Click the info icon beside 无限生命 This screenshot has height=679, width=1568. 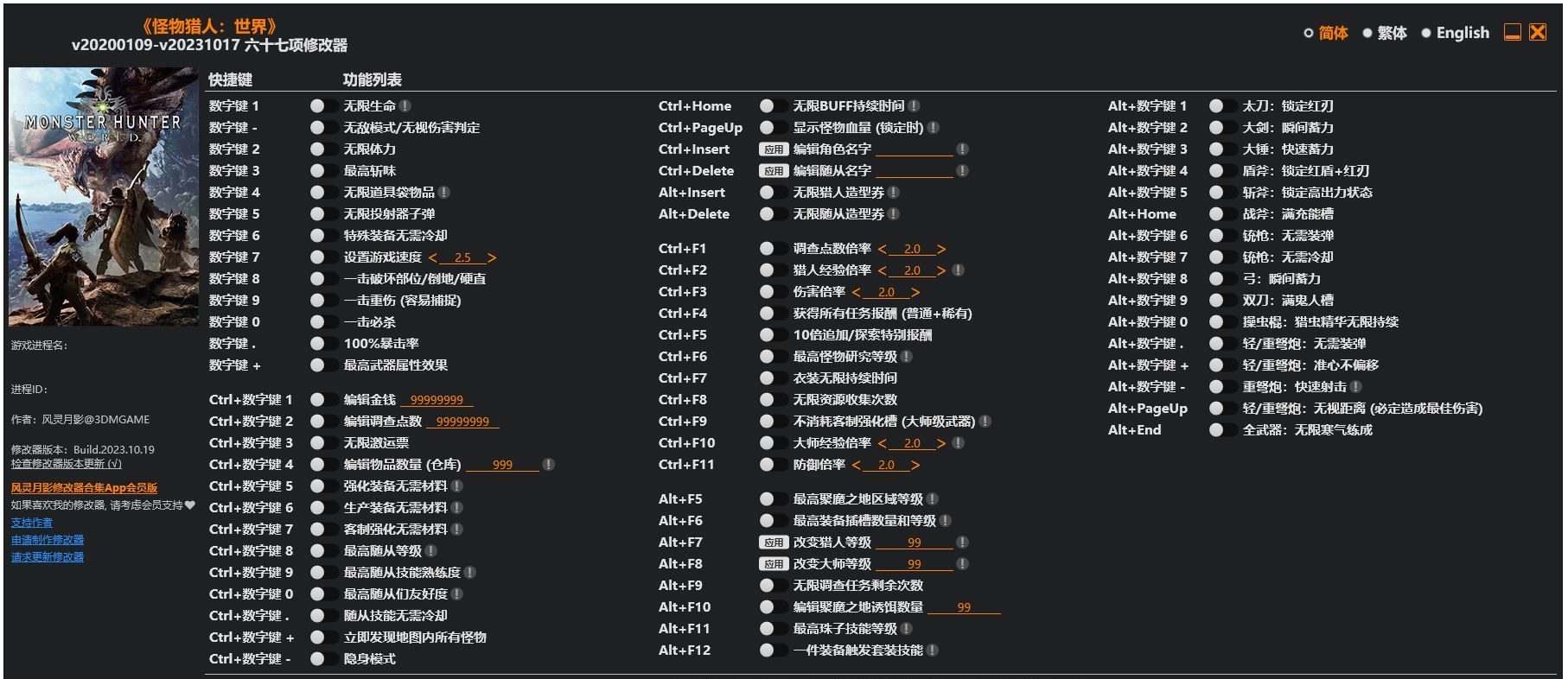point(405,106)
